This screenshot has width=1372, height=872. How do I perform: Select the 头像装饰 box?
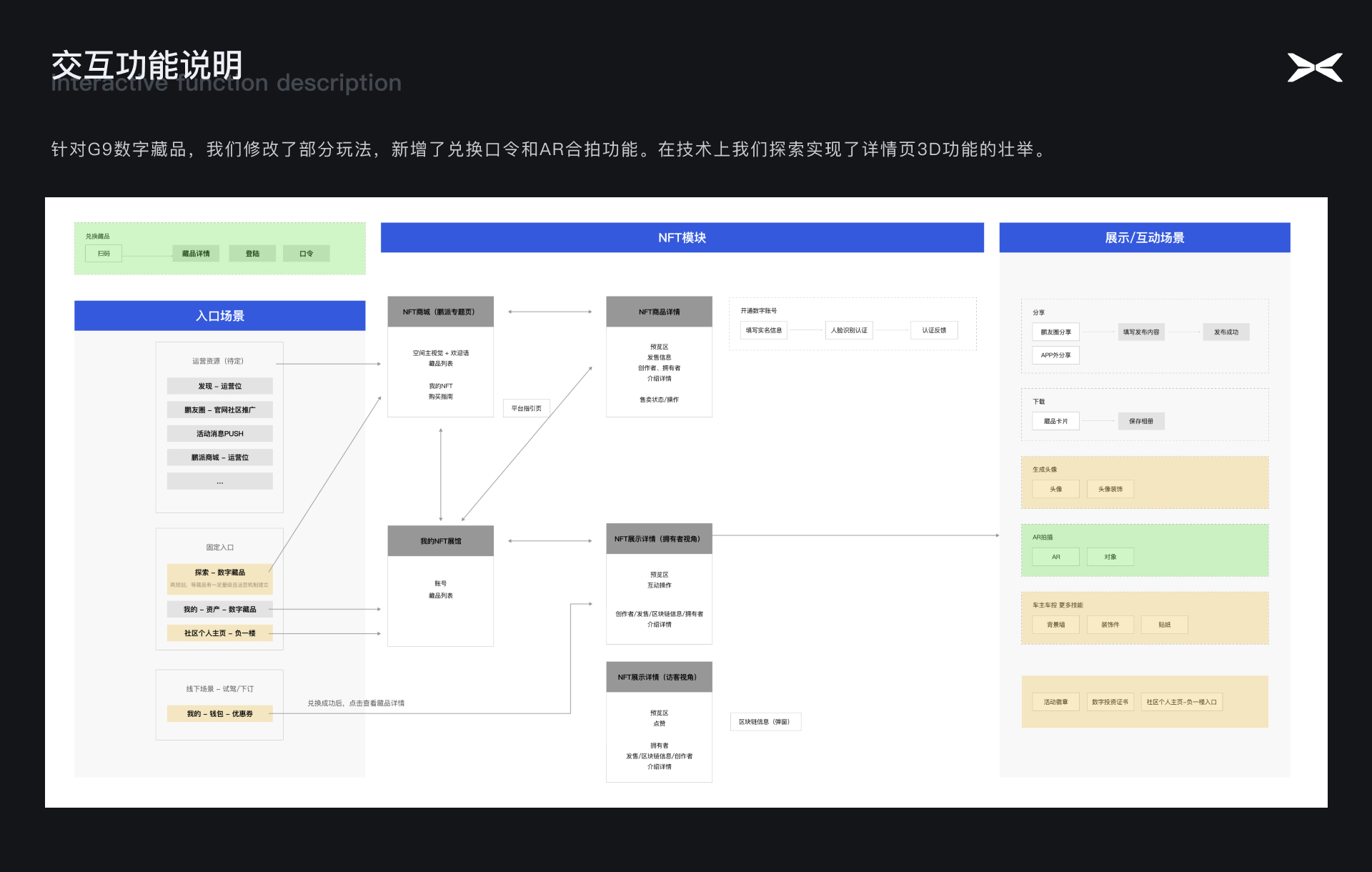click(1110, 489)
